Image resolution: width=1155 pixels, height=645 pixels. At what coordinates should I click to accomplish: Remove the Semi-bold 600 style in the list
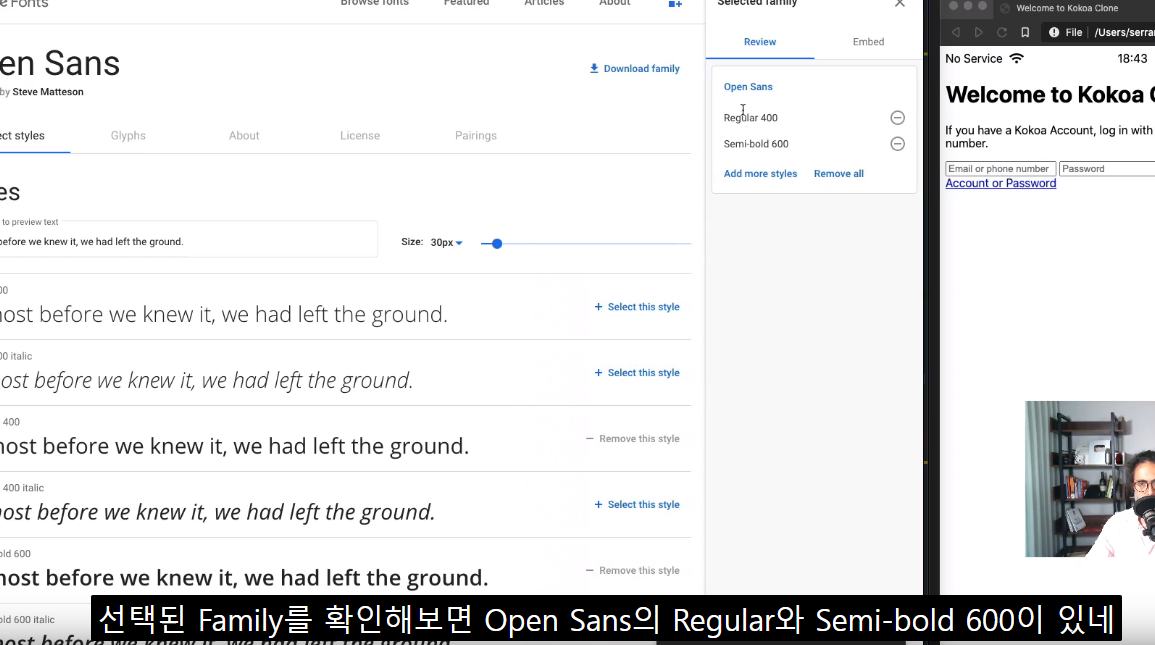tap(633, 571)
